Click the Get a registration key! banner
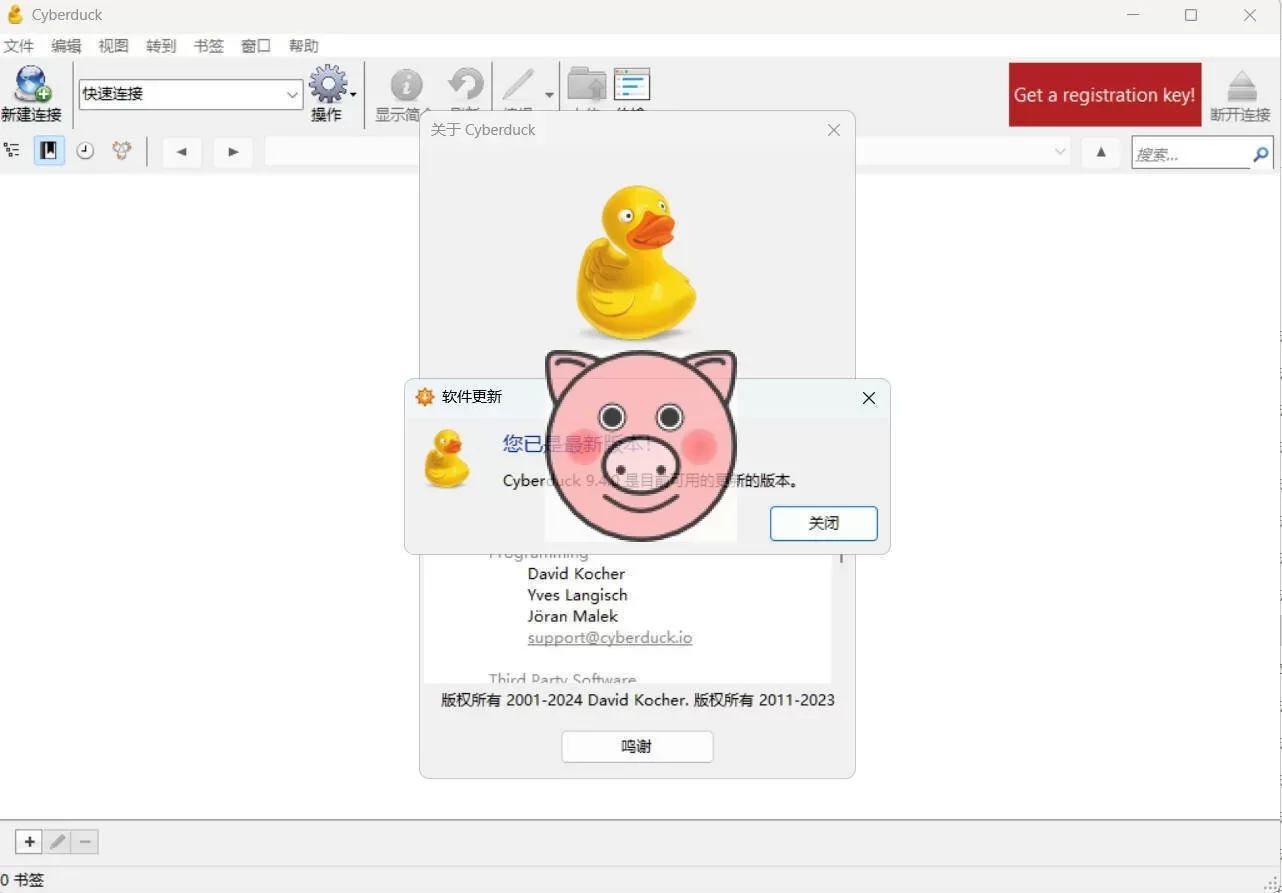The width and height of the screenshot is (1282, 893). coord(1104,94)
